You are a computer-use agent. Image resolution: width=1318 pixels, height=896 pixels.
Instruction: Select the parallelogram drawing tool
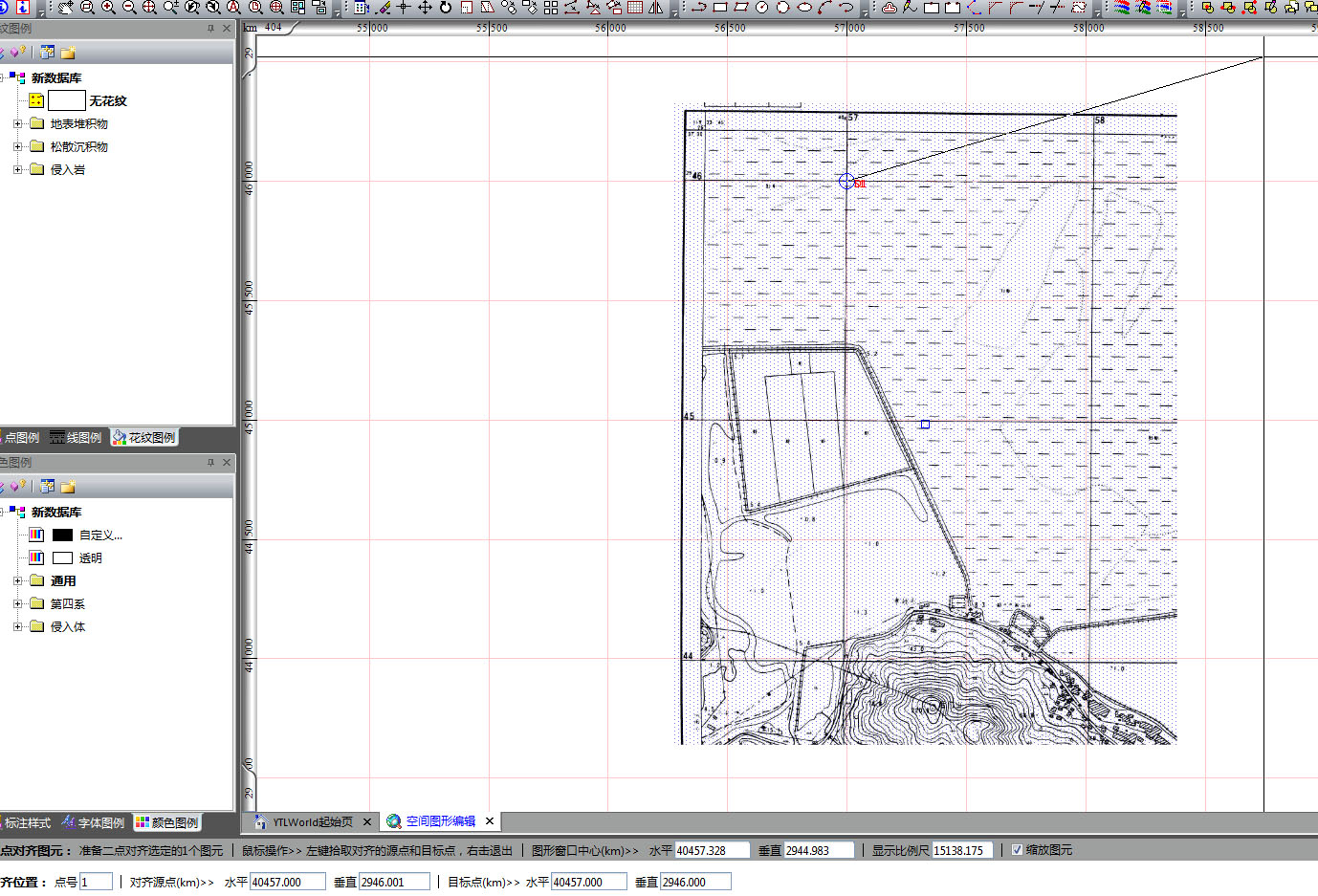point(741,7)
